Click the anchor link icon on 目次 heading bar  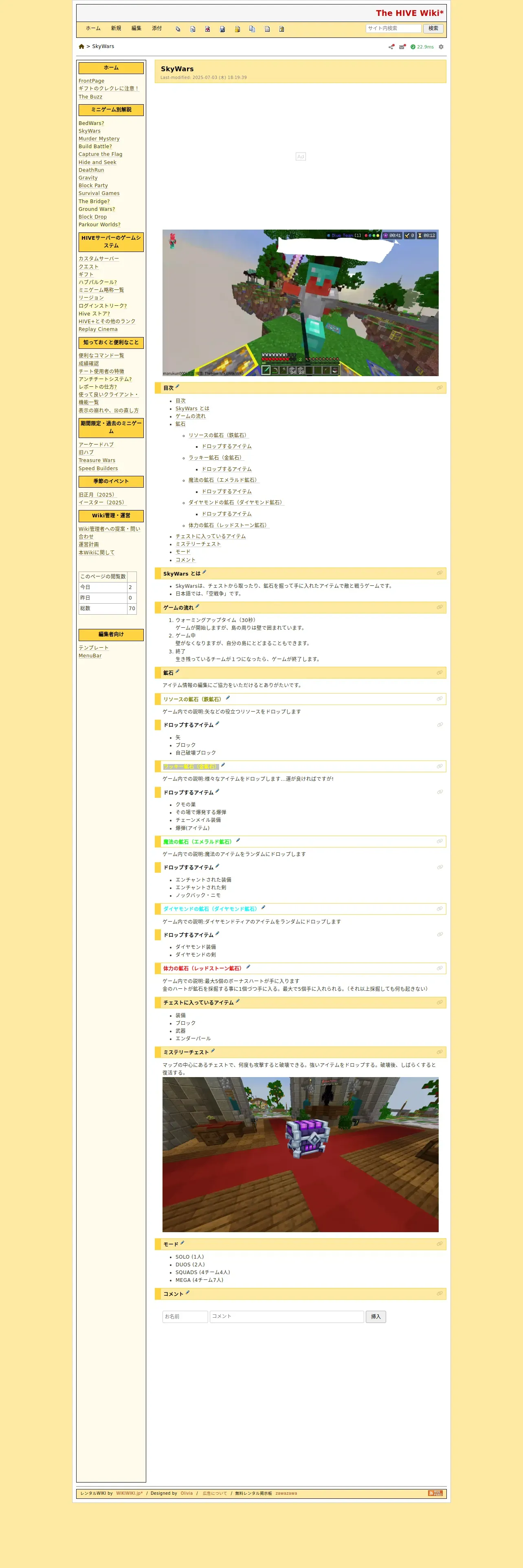click(x=439, y=388)
